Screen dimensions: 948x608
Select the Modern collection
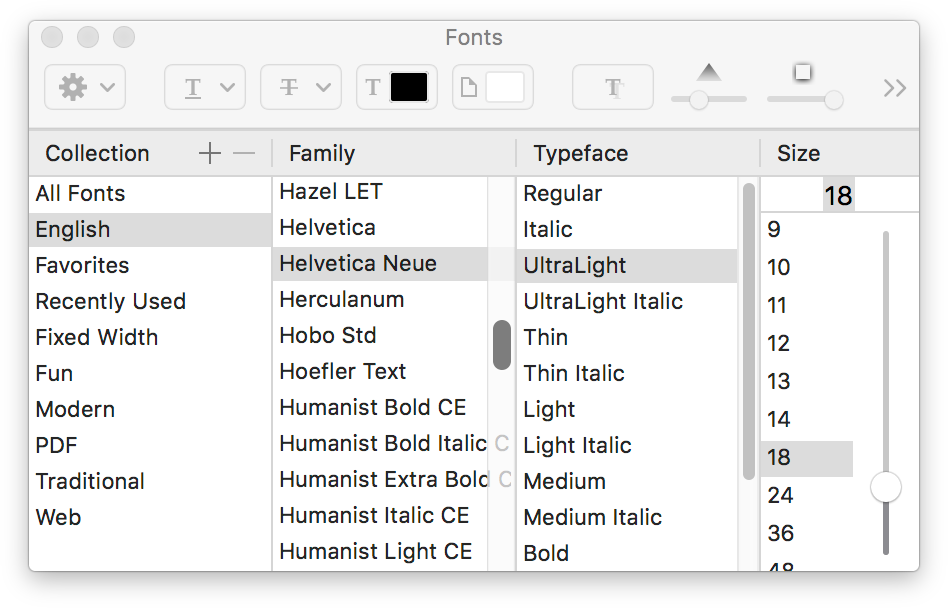pos(150,410)
